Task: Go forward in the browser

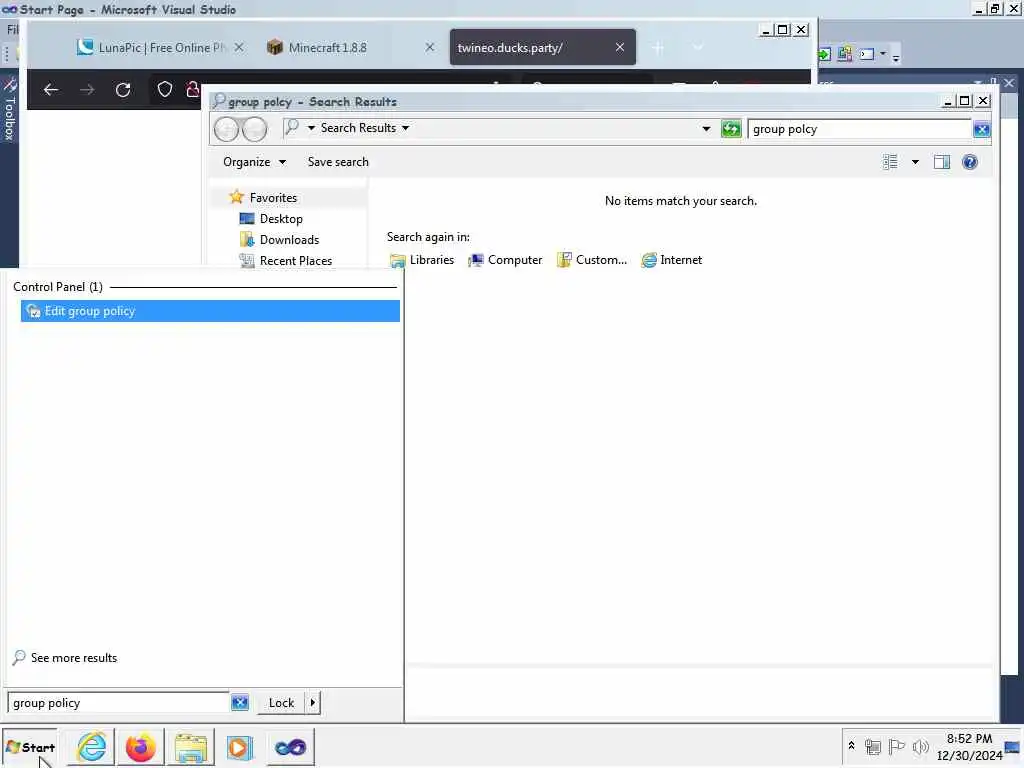Action: [87, 89]
